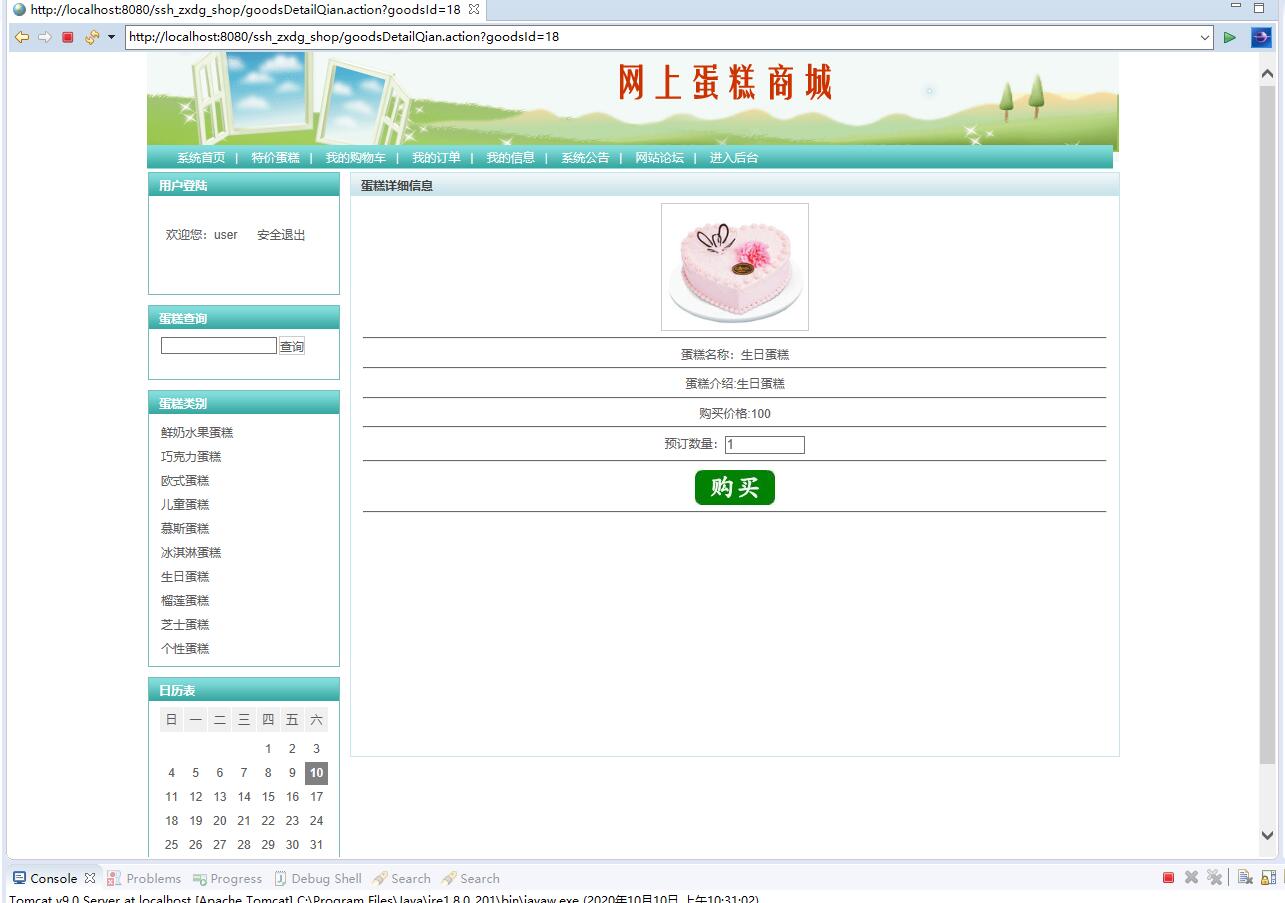Screen dimensions: 1285x903
Task: Open 系统公告 from the navigation menu
Action: point(584,157)
